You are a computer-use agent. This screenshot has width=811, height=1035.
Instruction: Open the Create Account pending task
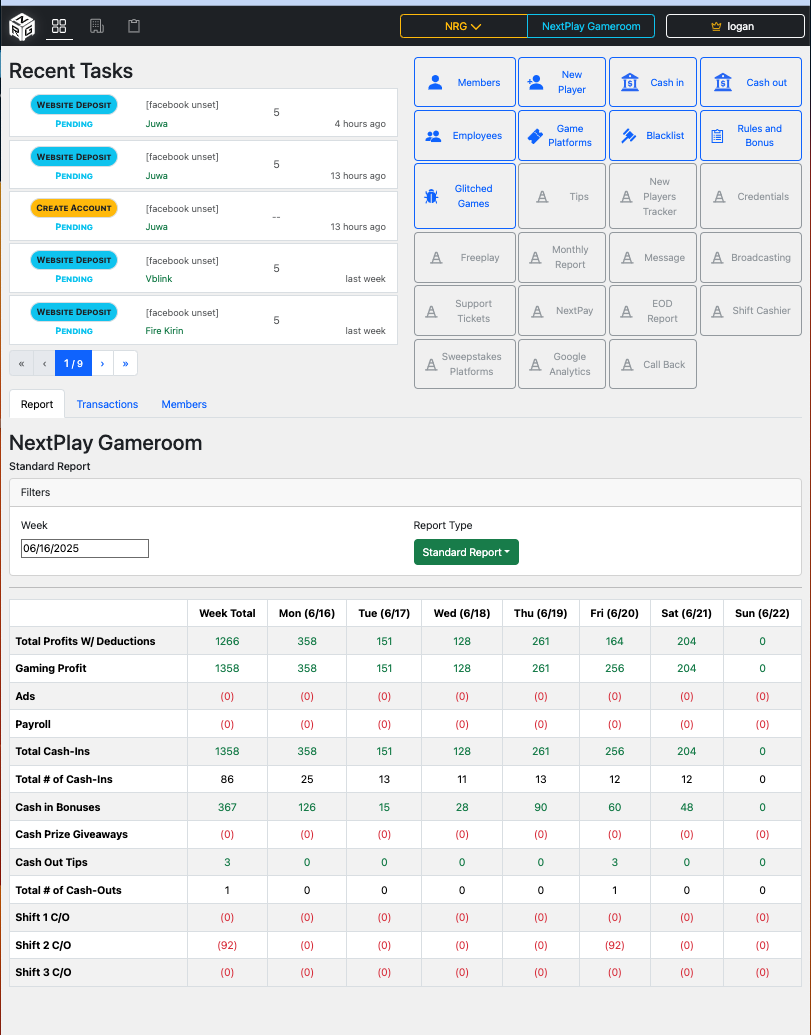(x=203, y=217)
